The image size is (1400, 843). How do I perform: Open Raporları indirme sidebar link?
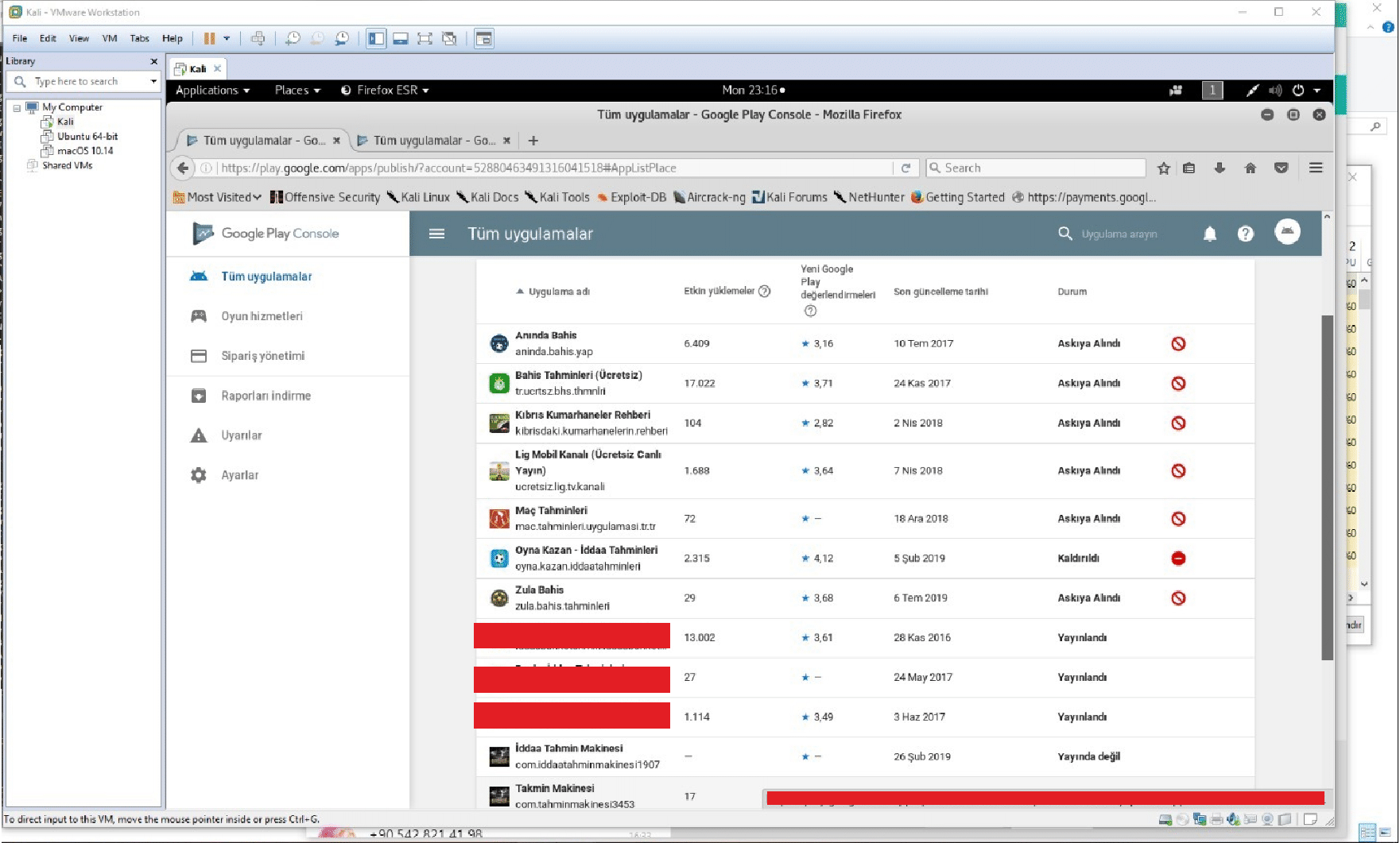coord(266,396)
